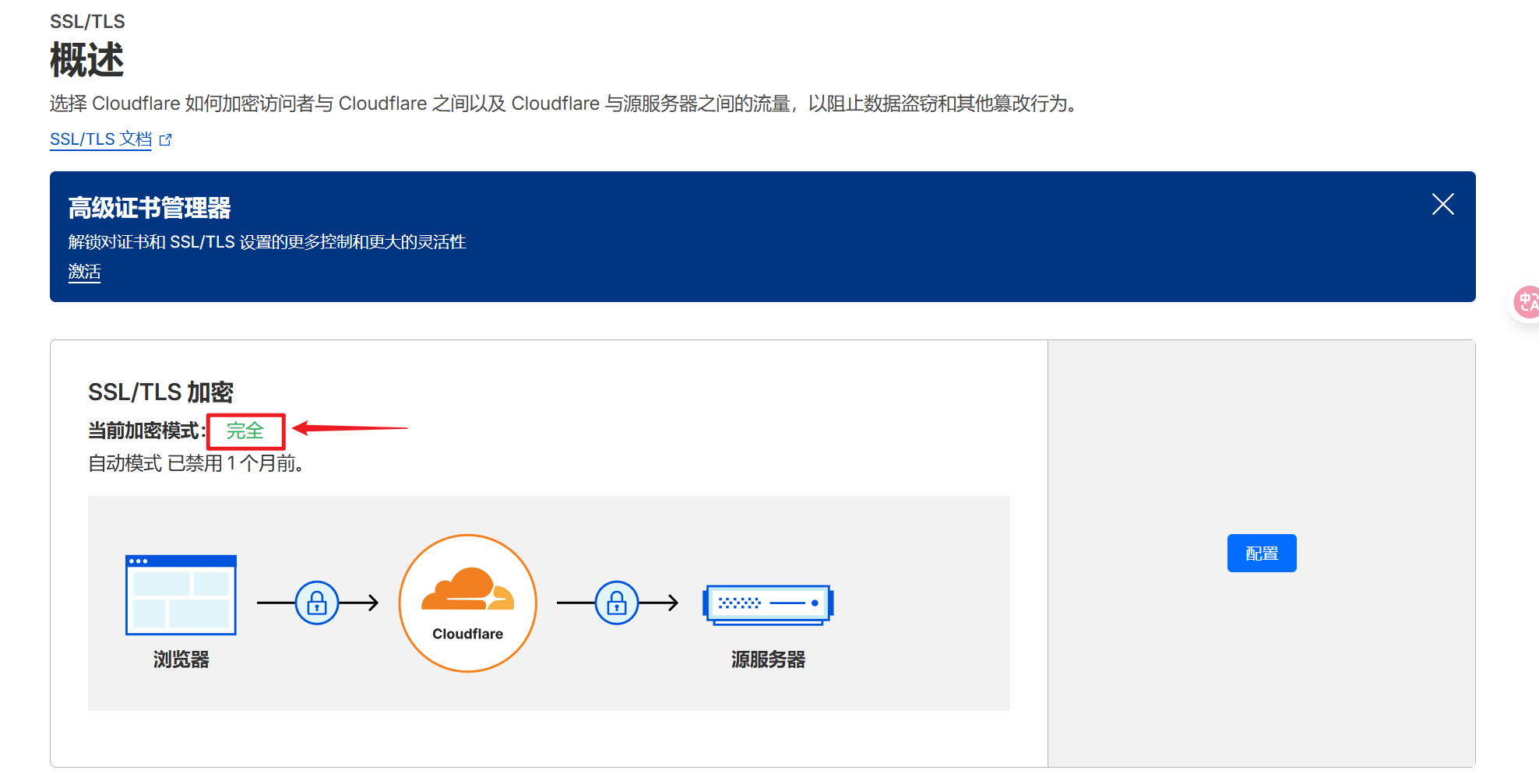Image resolution: width=1539 pixels, height=784 pixels.
Task: Click the 源服务器 label under server icon
Action: [768, 659]
